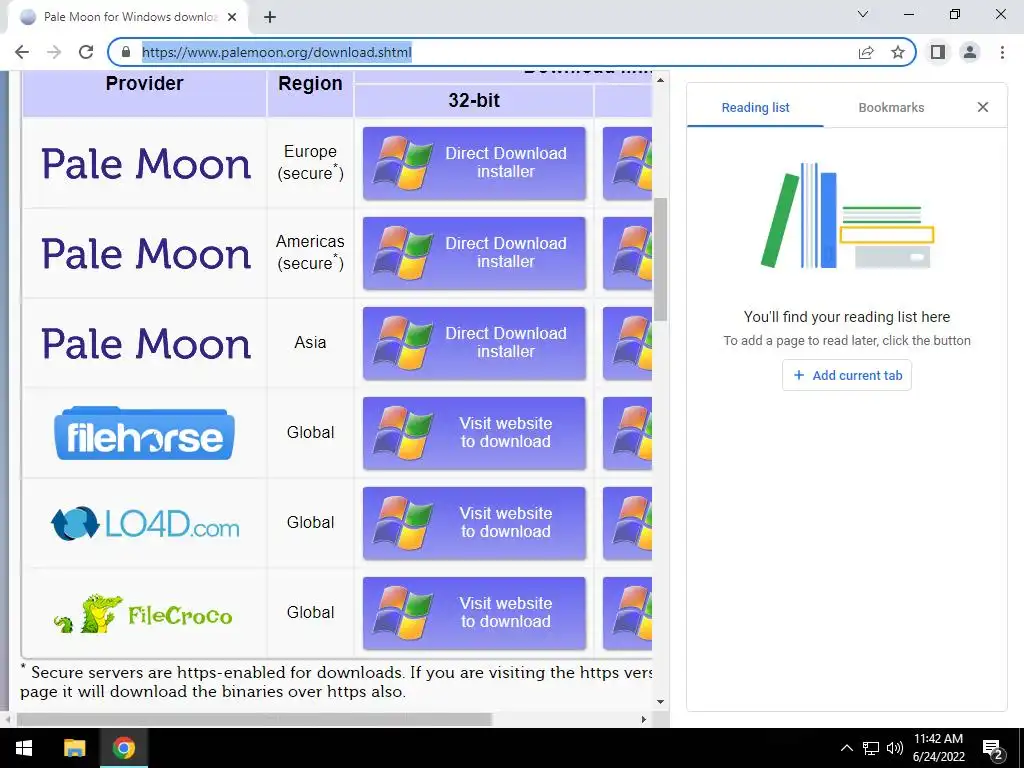Image resolution: width=1024 pixels, height=768 pixels.
Task: Click Pale Moon logo in Asia row
Action: pyautogui.click(x=146, y=344)
